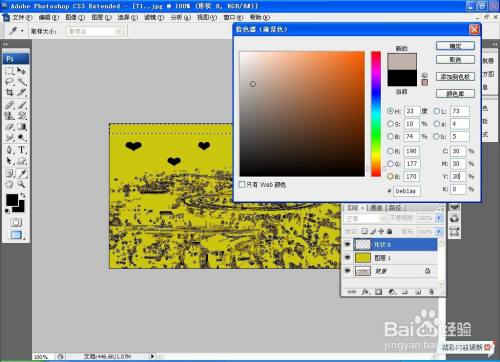Swap foreground and background colors
This screenshot has width=500, height=362.
[23, 195]
